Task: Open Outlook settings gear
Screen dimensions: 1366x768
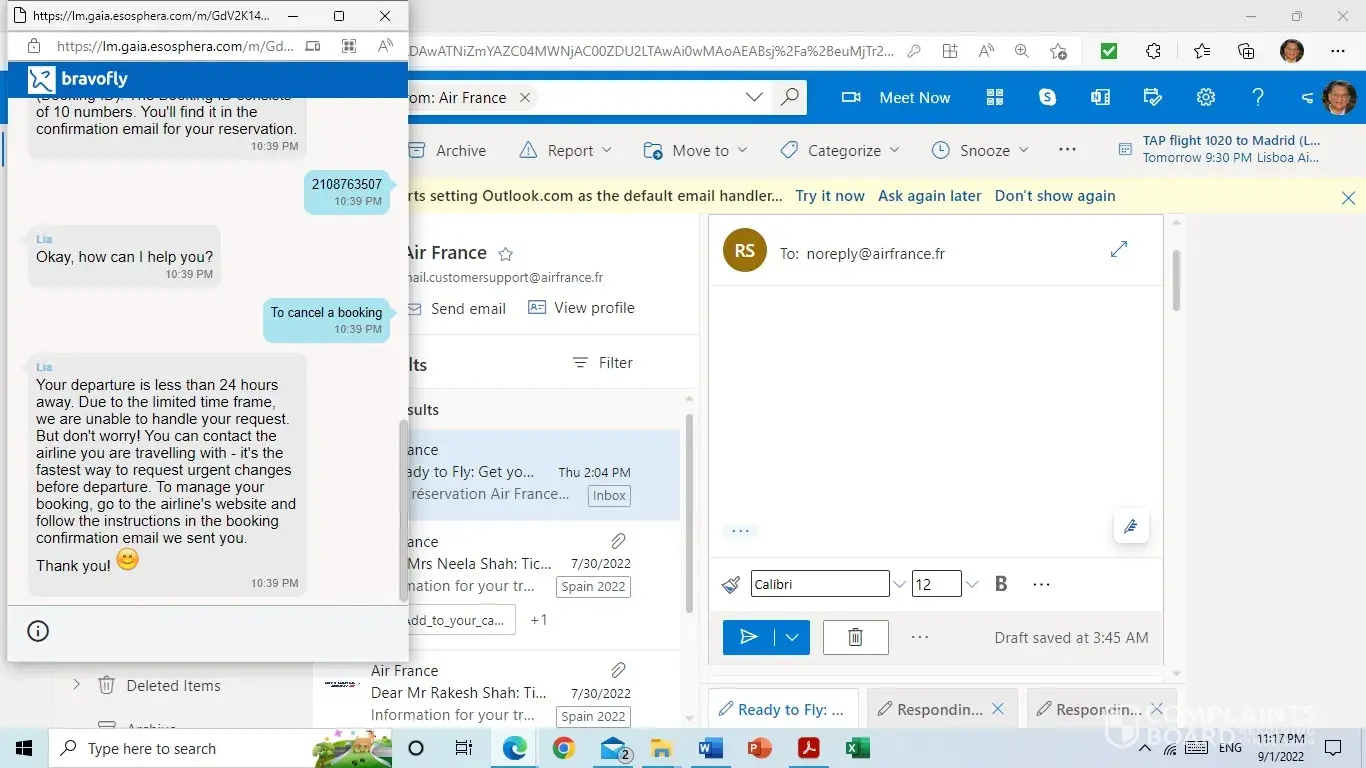Action: [x=1206, y=97]
